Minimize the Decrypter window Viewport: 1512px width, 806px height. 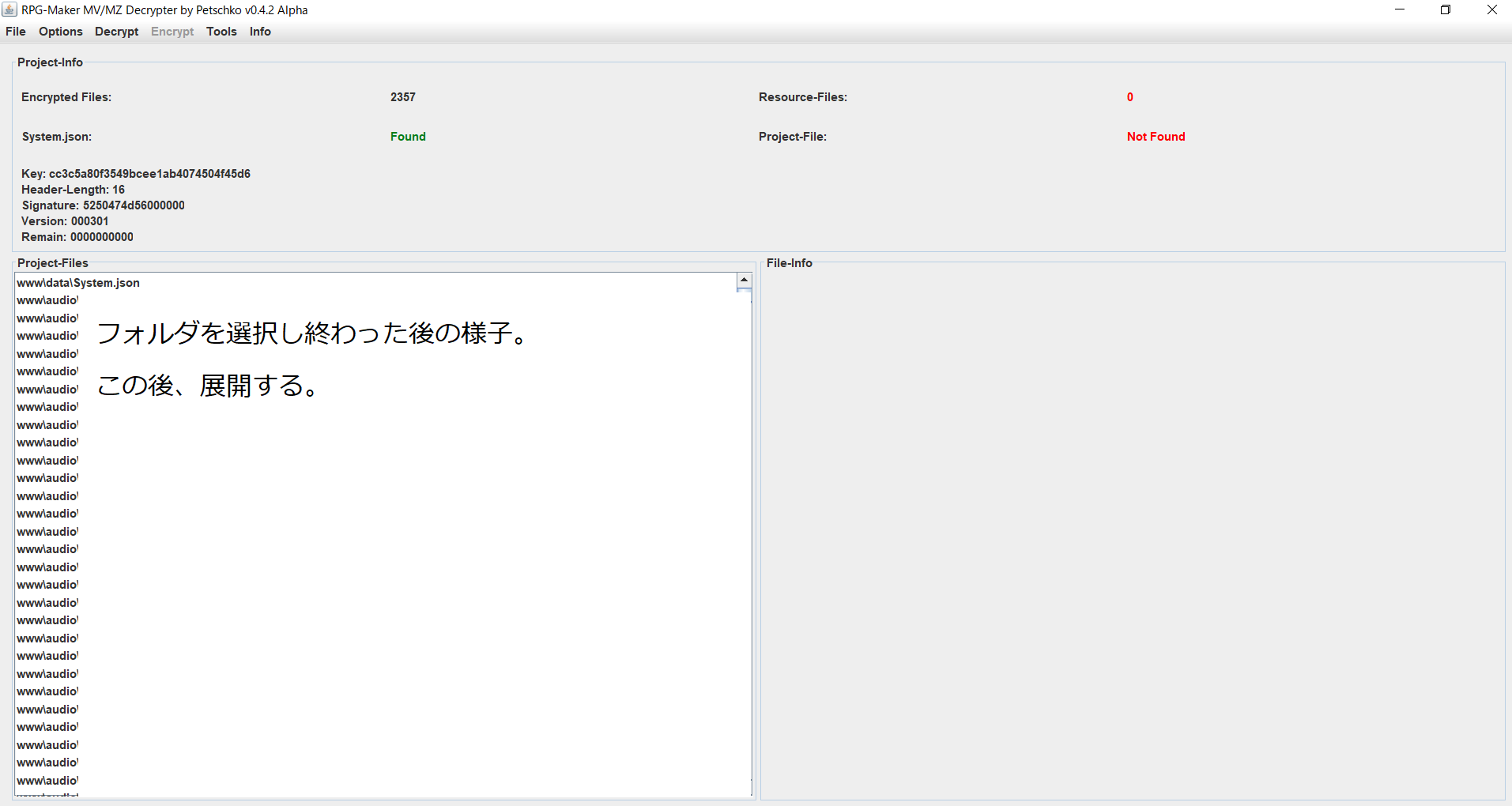(1400, 9)
